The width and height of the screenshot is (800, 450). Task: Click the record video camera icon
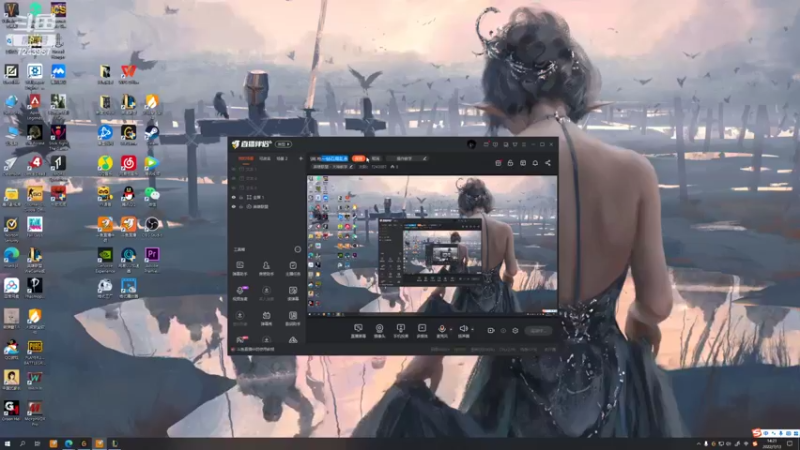pyautogui.click(x=490, y=331)
